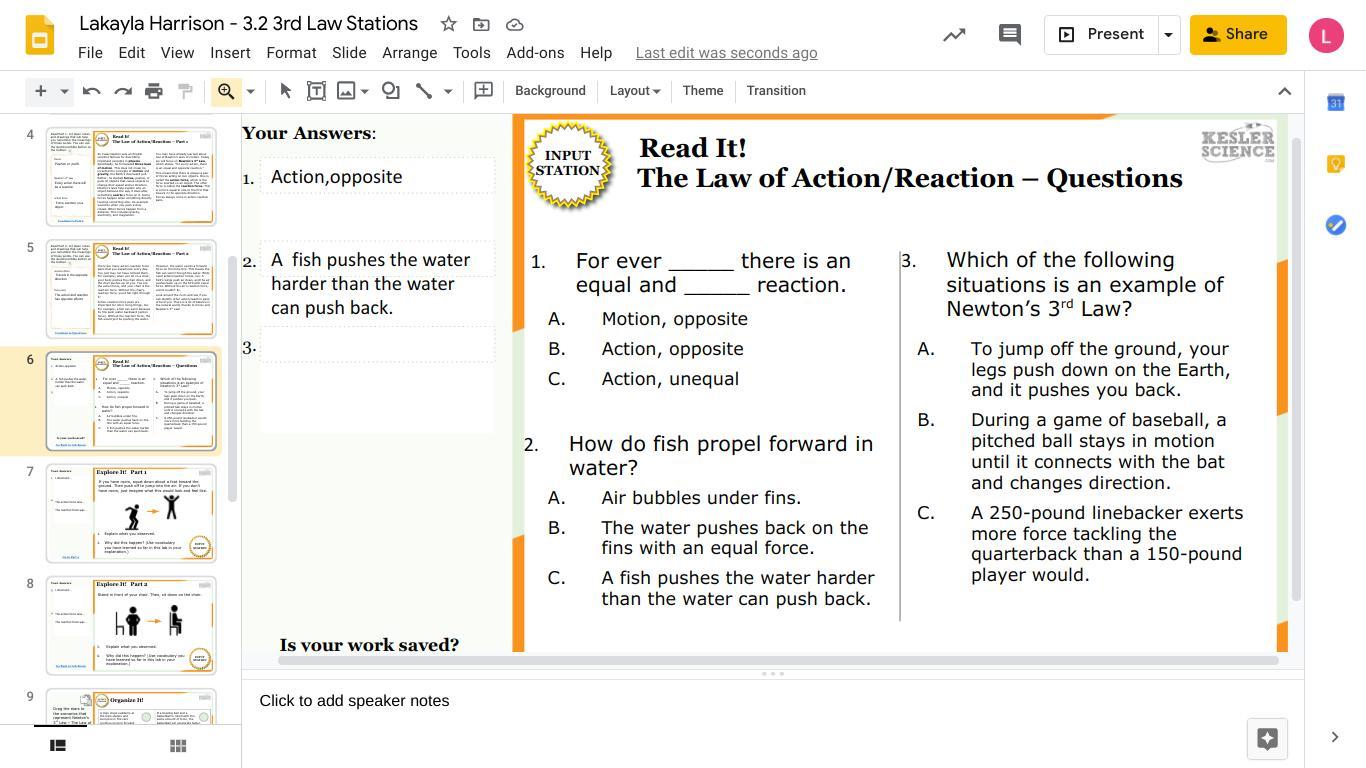Open Google Keep in the side panel
This screenshot has width=1366, height=768.
(x=1336, y=164)
